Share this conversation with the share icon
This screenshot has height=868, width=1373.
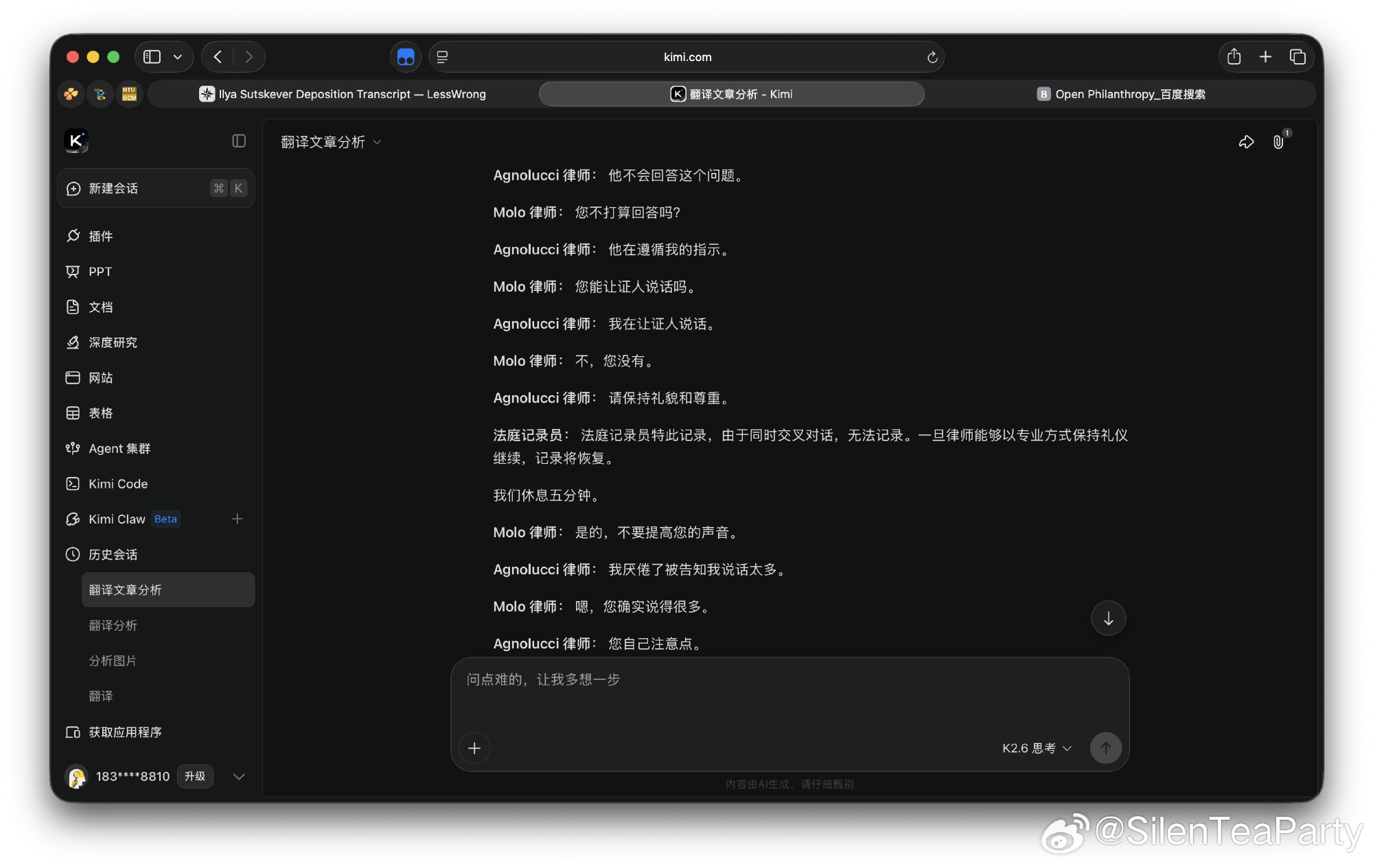click(x=1246, y=142)
